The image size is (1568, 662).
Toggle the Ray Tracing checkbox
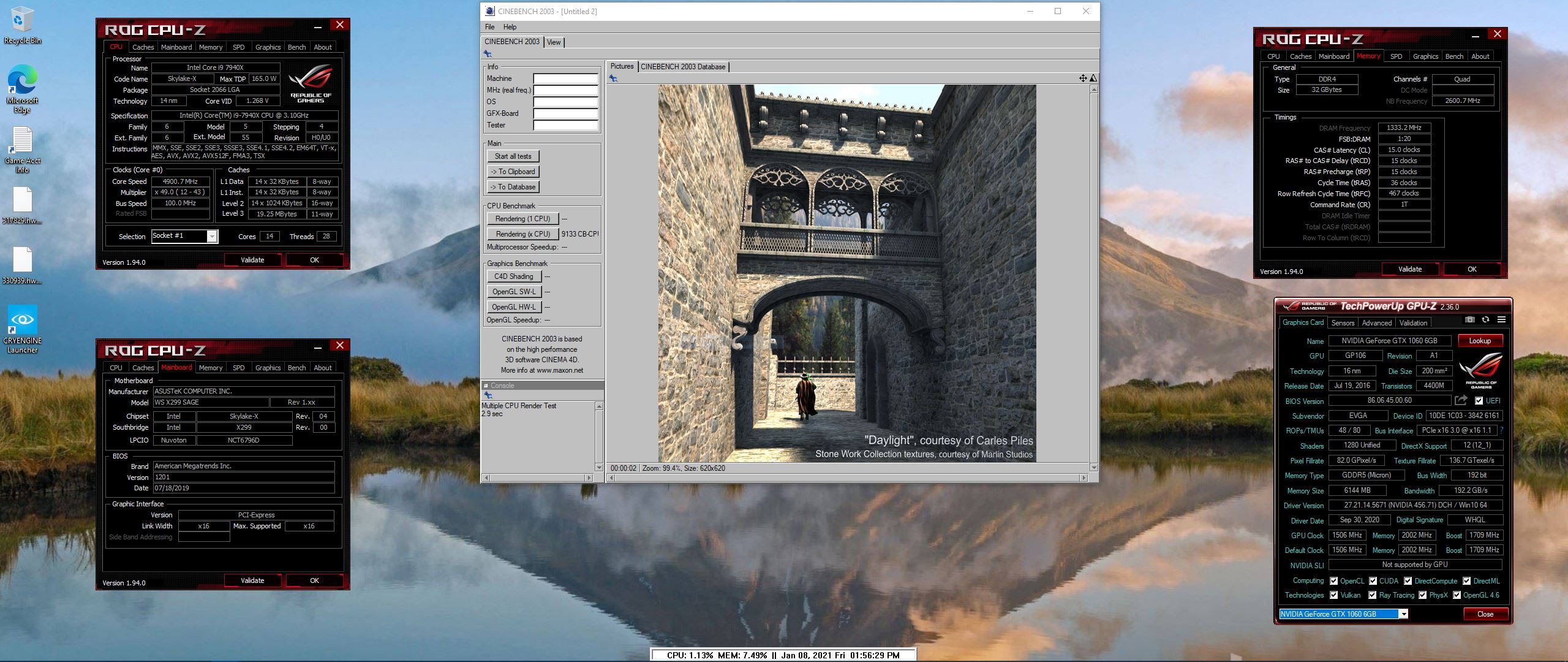[x=1372, y=595]
